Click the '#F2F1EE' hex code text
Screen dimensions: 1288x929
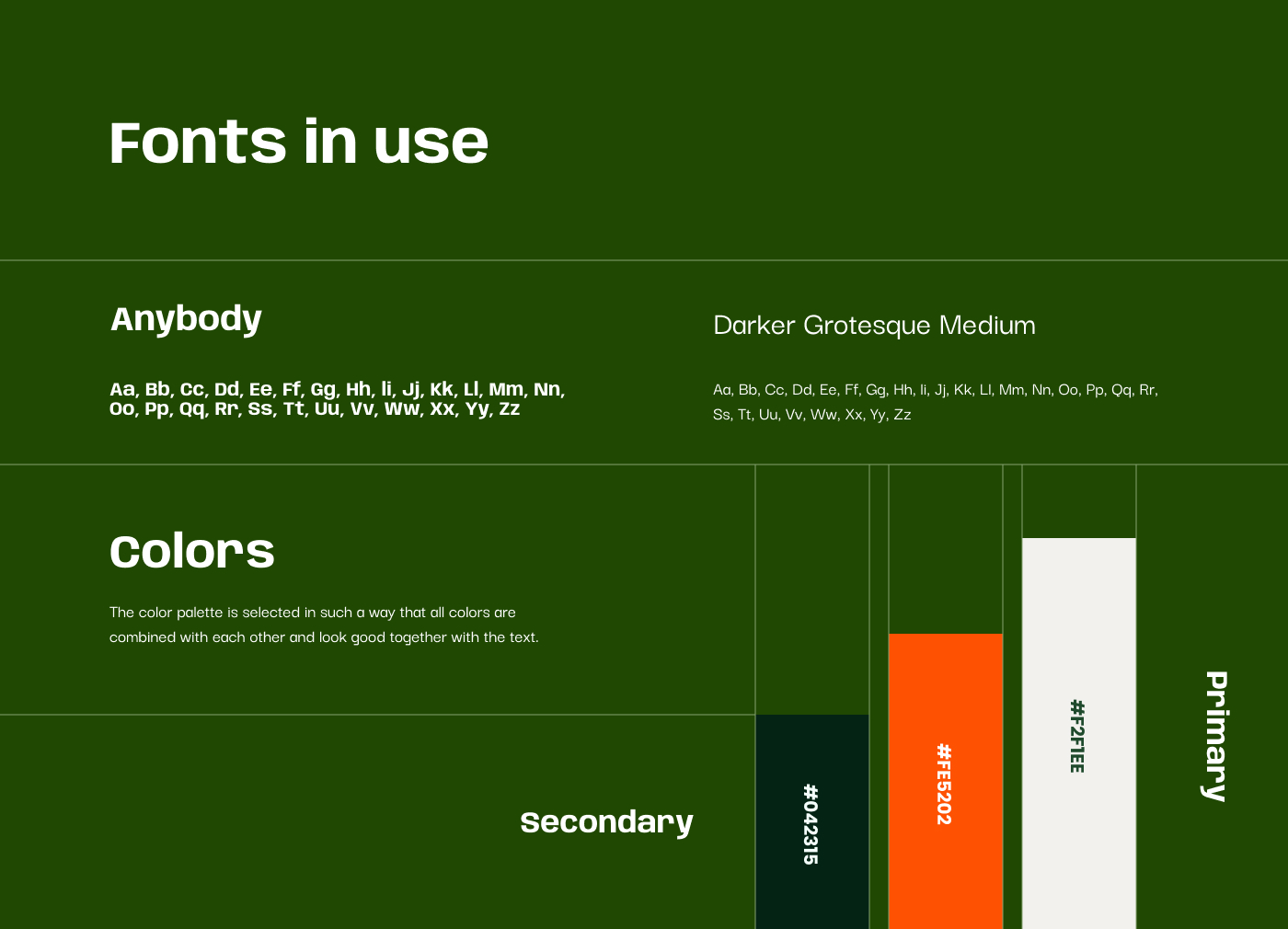click(x=1077, y=736)
